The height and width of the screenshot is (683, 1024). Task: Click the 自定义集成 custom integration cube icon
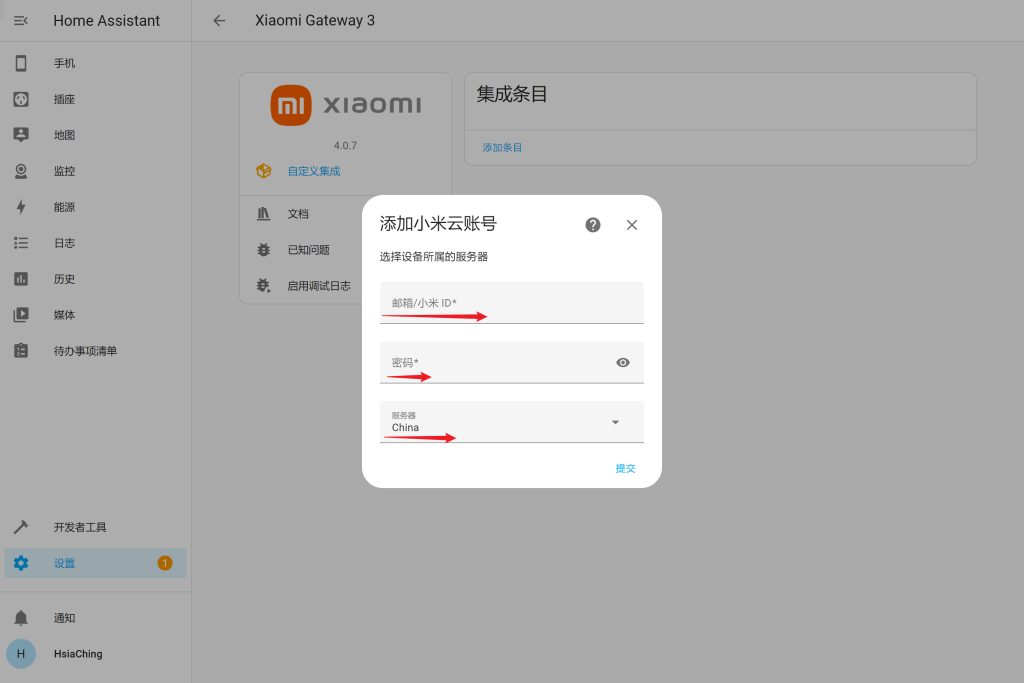264,171
